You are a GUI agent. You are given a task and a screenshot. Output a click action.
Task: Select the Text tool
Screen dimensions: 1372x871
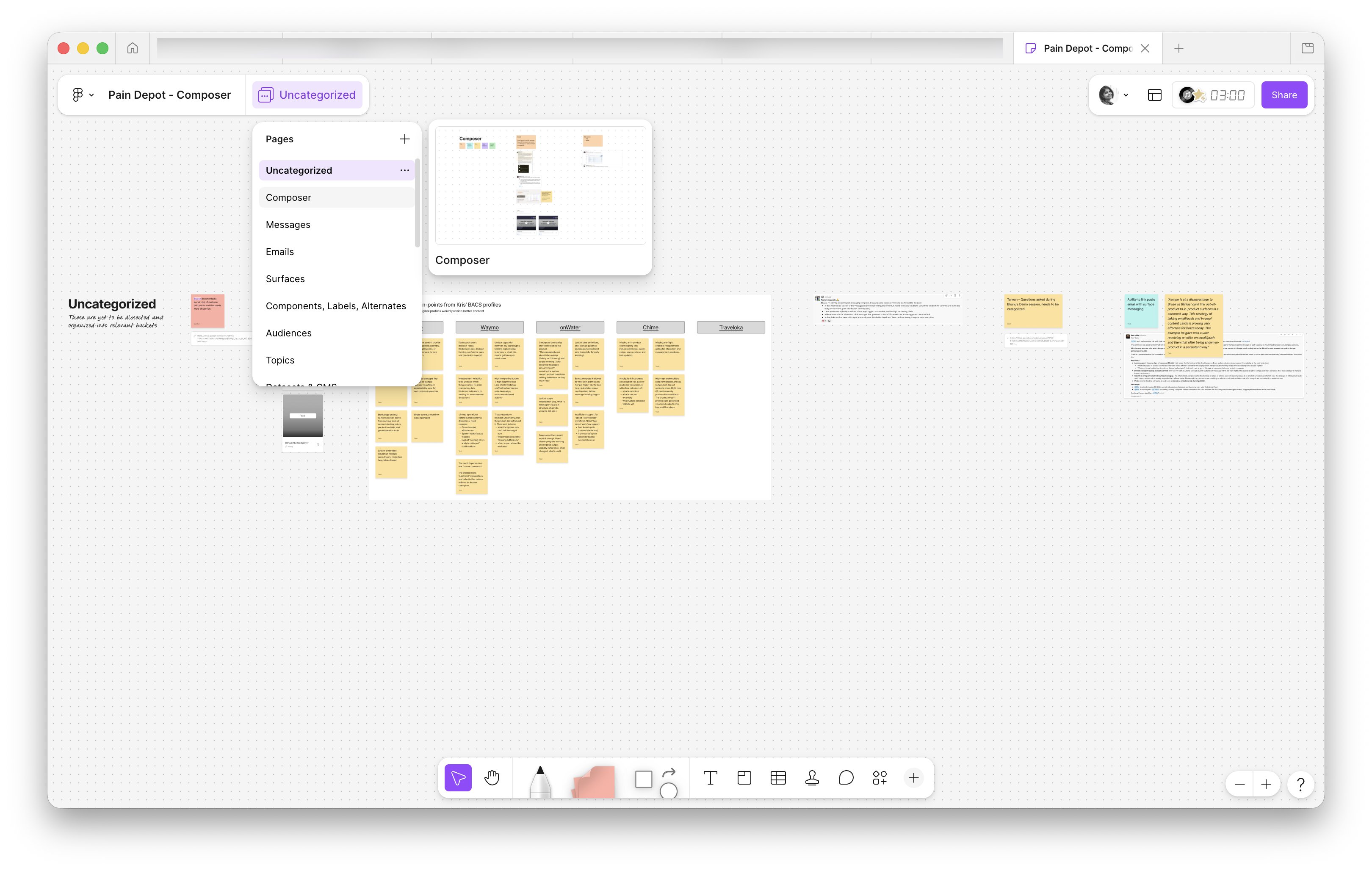pyautogui.click(x=710, y=777)
